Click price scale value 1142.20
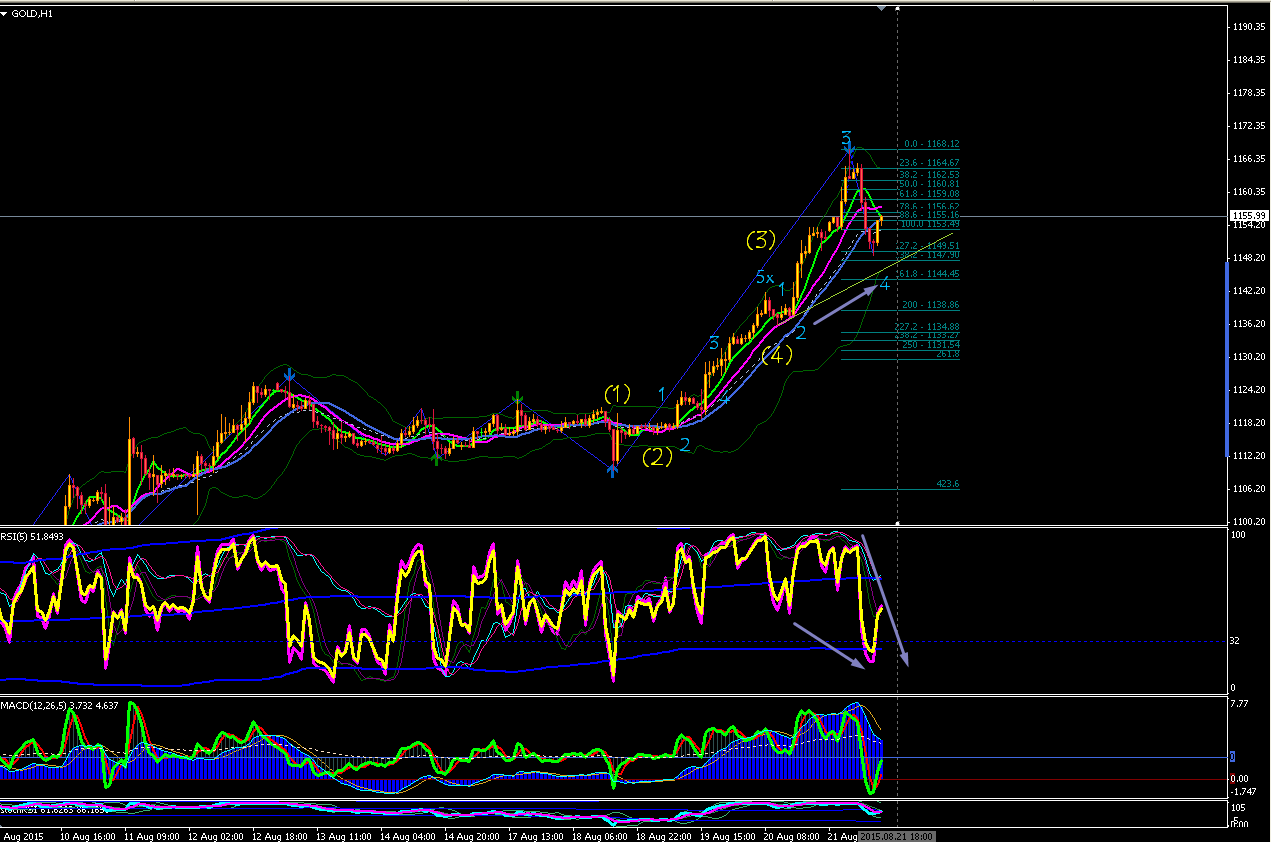This screenshot has width=1271, height=842. 1249,290
